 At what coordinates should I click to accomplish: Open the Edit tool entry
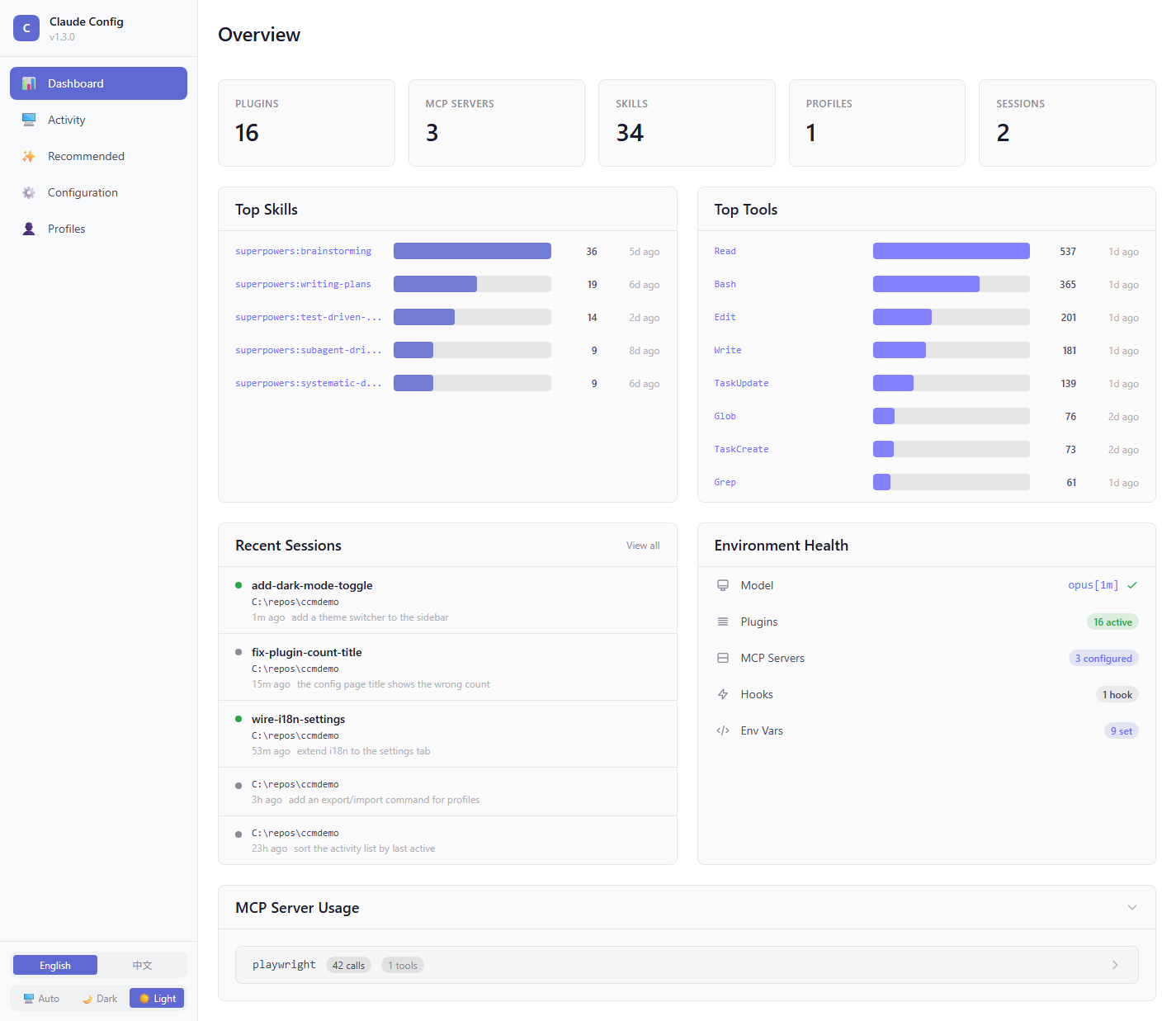tap(725, 317)
